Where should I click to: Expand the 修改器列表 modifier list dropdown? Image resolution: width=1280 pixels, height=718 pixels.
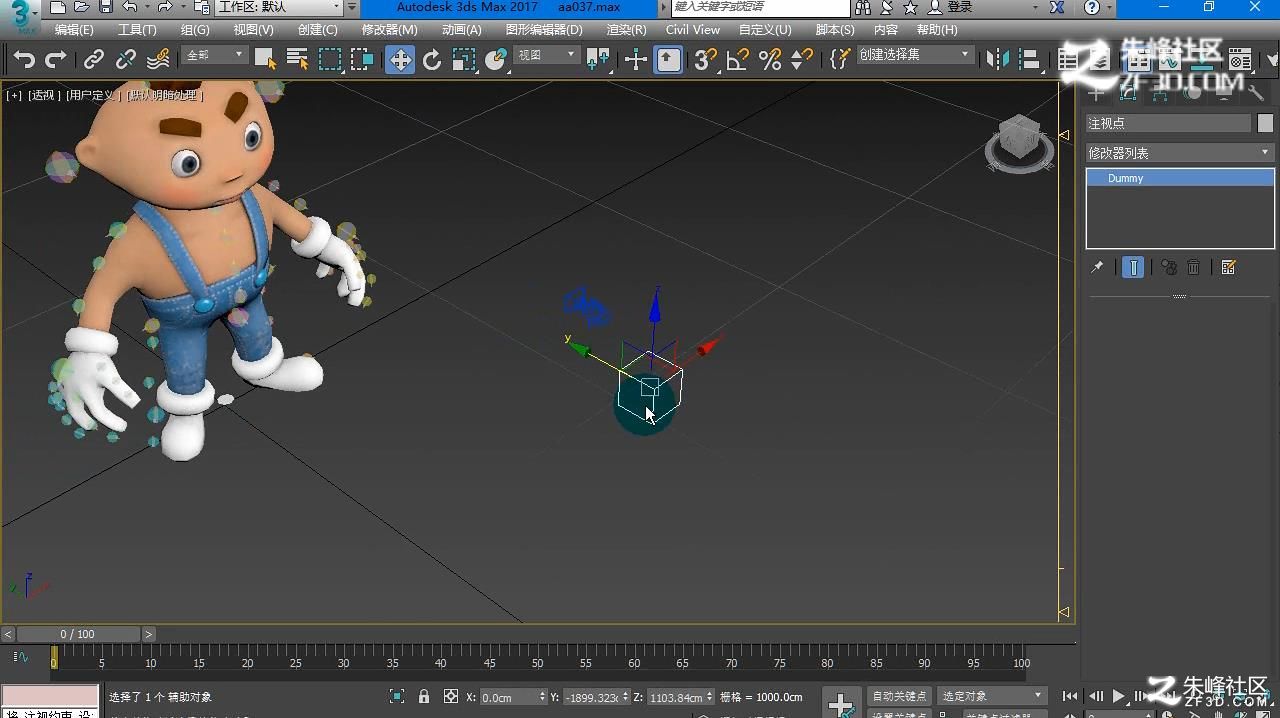(1180, 153)
